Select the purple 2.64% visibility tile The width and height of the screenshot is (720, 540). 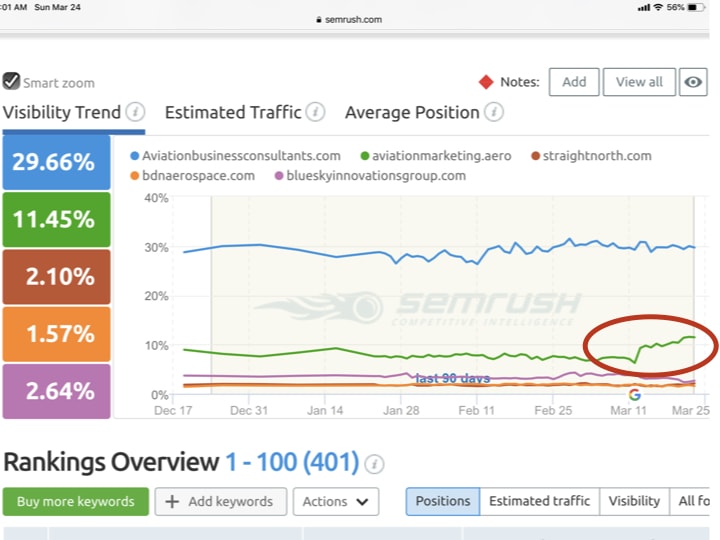(x=56, y=391)
